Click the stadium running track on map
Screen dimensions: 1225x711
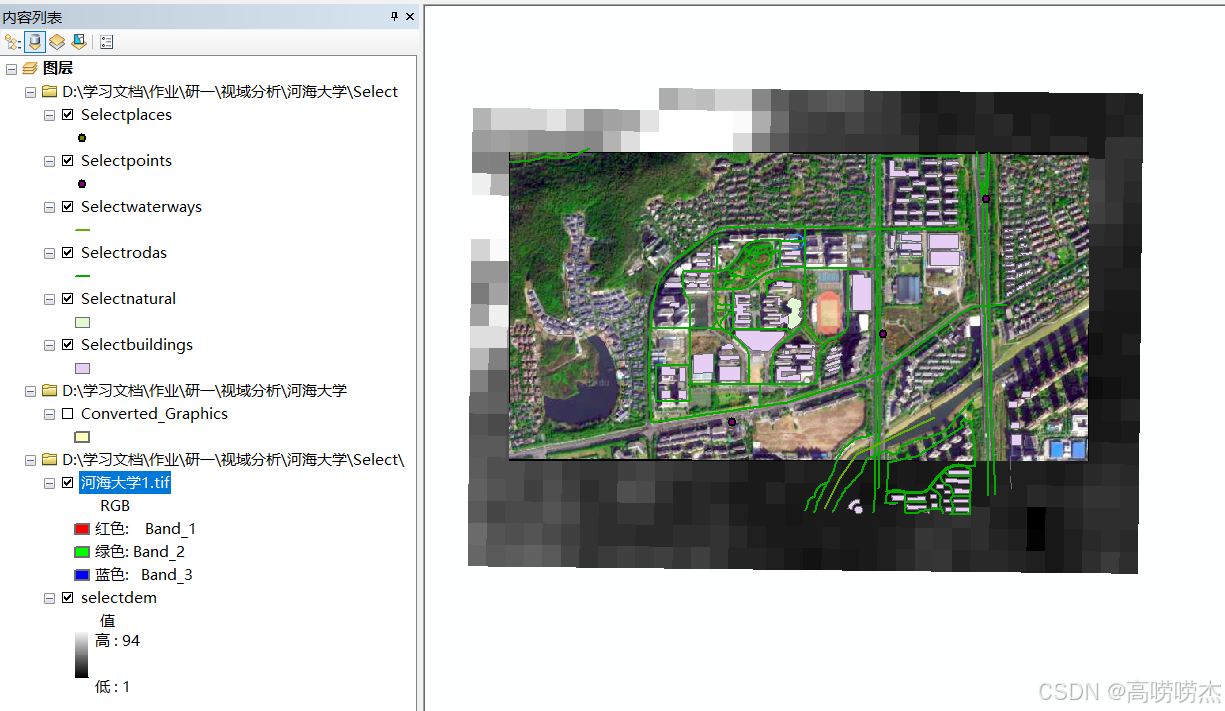click(x=828, y=313)
